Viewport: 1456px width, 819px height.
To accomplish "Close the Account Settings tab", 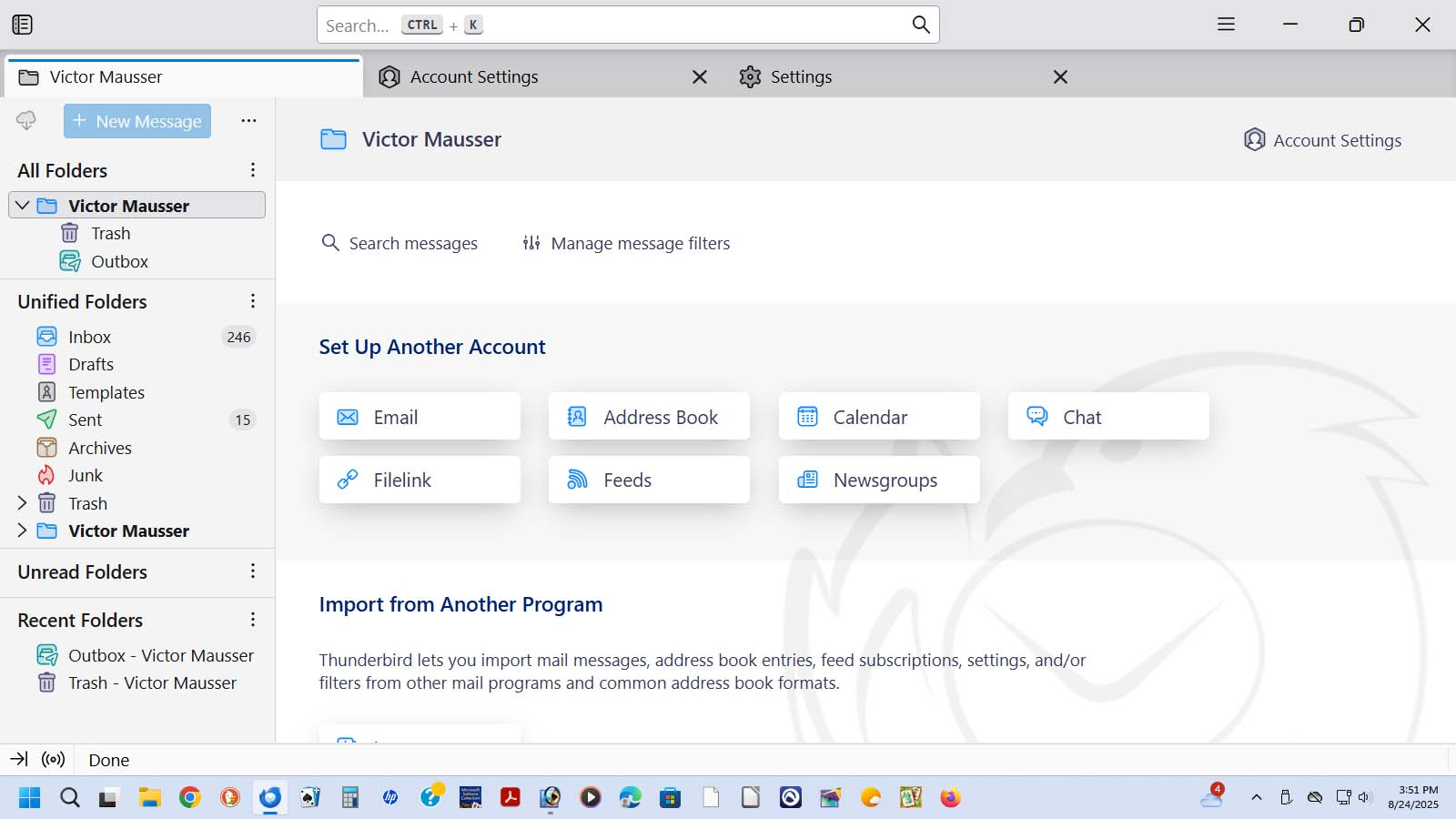I will pos(700,77).
